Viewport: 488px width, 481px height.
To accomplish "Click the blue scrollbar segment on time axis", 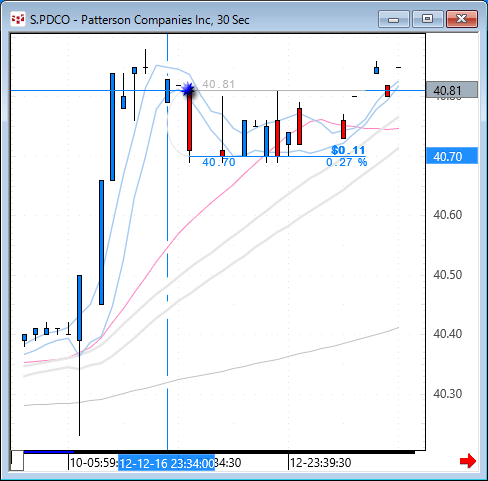I will pos(49,452).
